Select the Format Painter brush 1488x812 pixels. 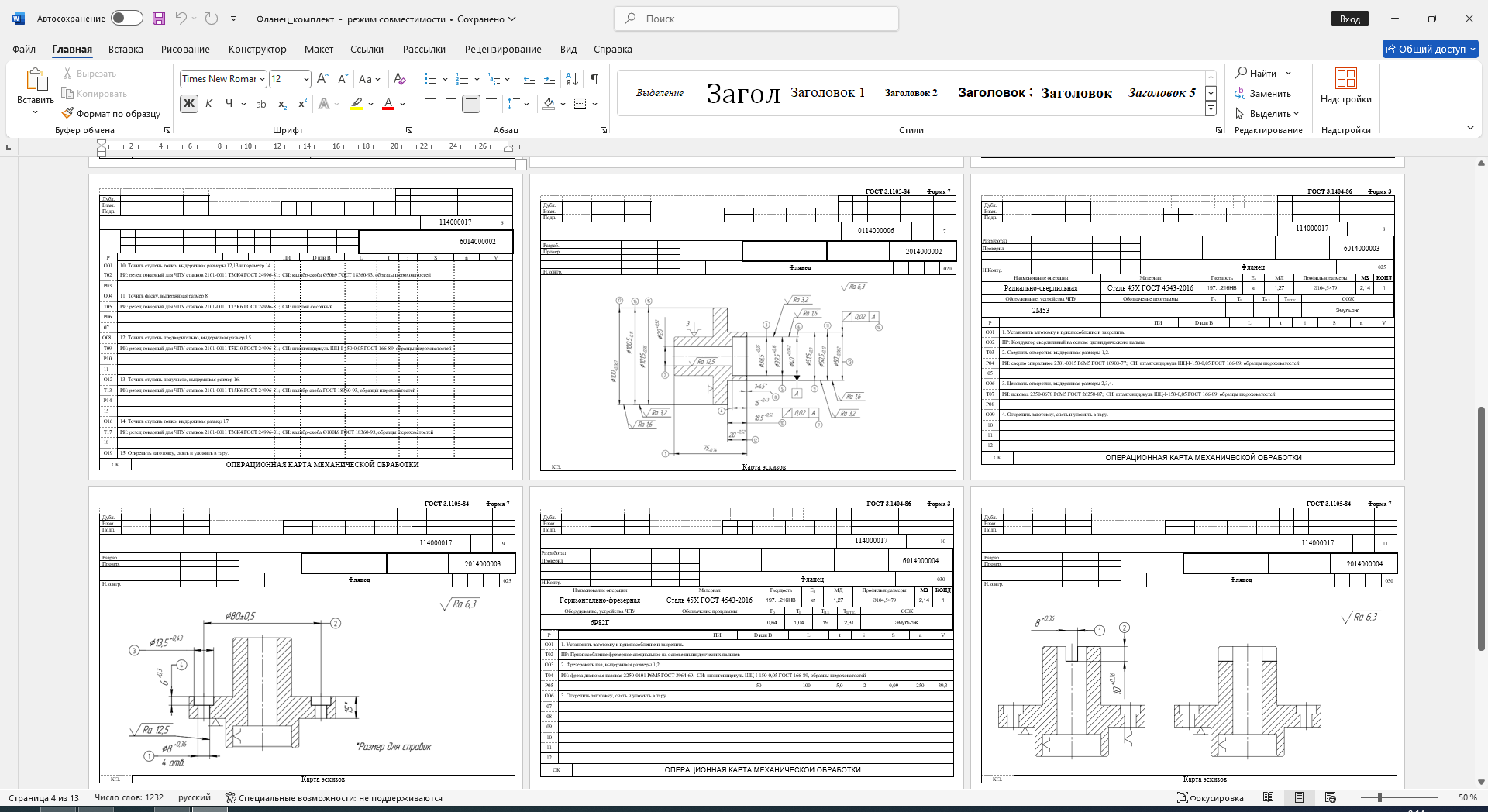[x=112, y=113]
